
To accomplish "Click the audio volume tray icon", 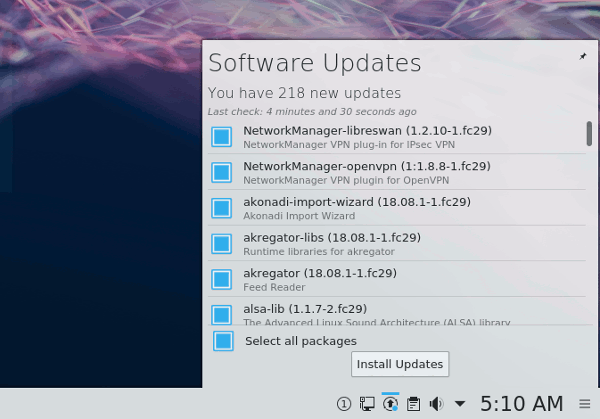I will 436,404.
